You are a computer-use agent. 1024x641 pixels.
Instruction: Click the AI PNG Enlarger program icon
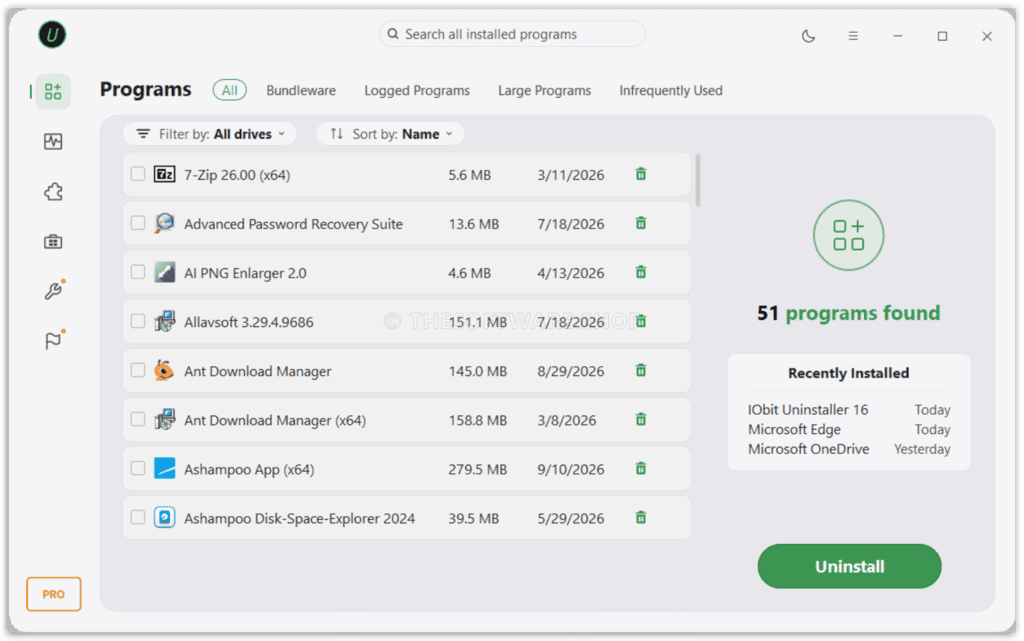165,272
